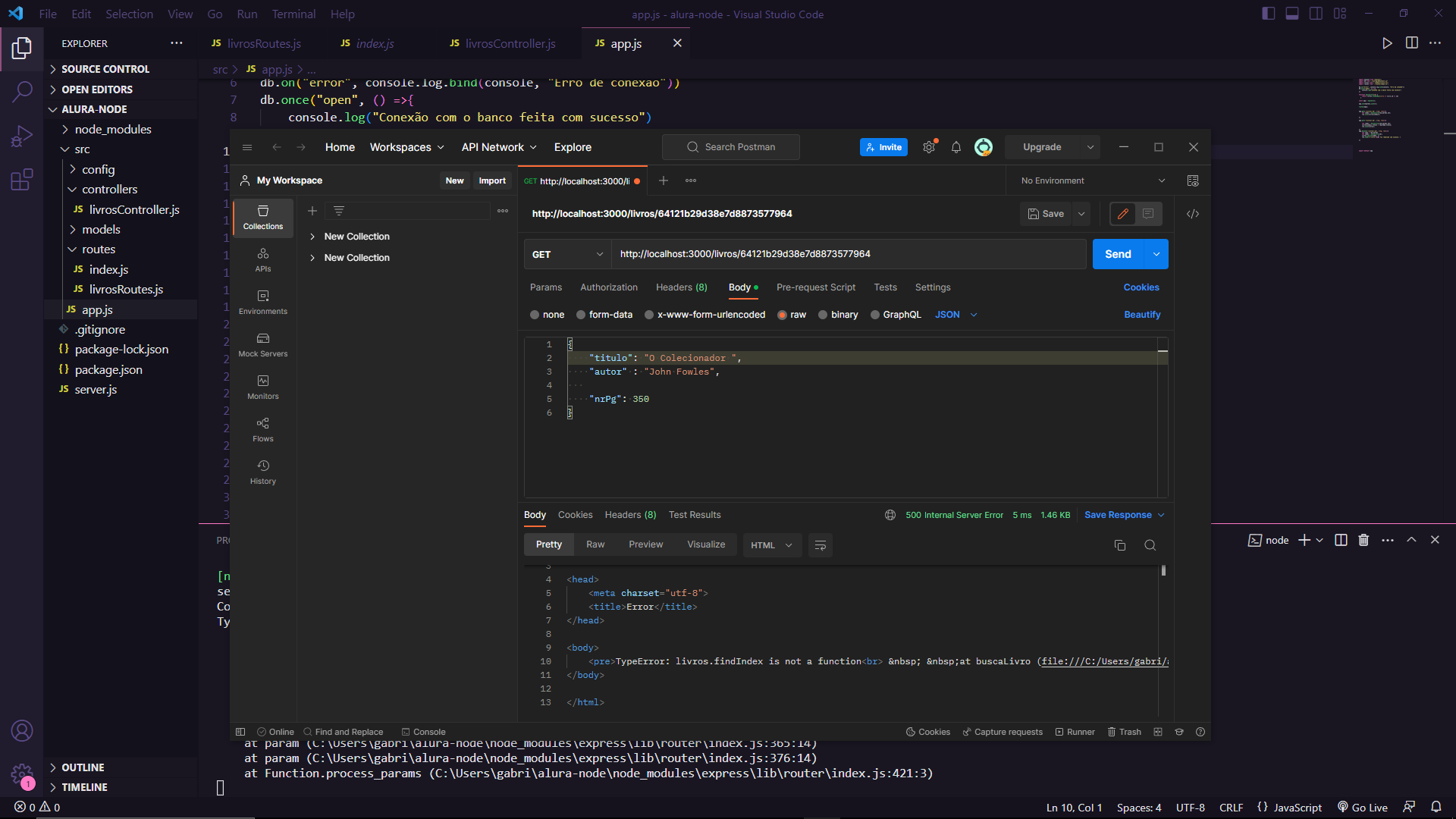Click Run file play icon in VS Code
The width and height of the screenshot is (1456, 819).
coord(1387,43)
